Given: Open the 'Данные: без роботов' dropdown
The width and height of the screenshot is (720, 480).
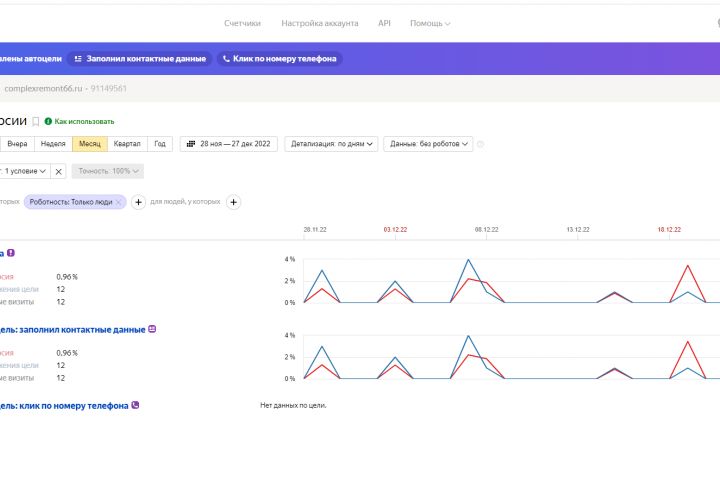Looking at the screenshot, I should [429, 144].
